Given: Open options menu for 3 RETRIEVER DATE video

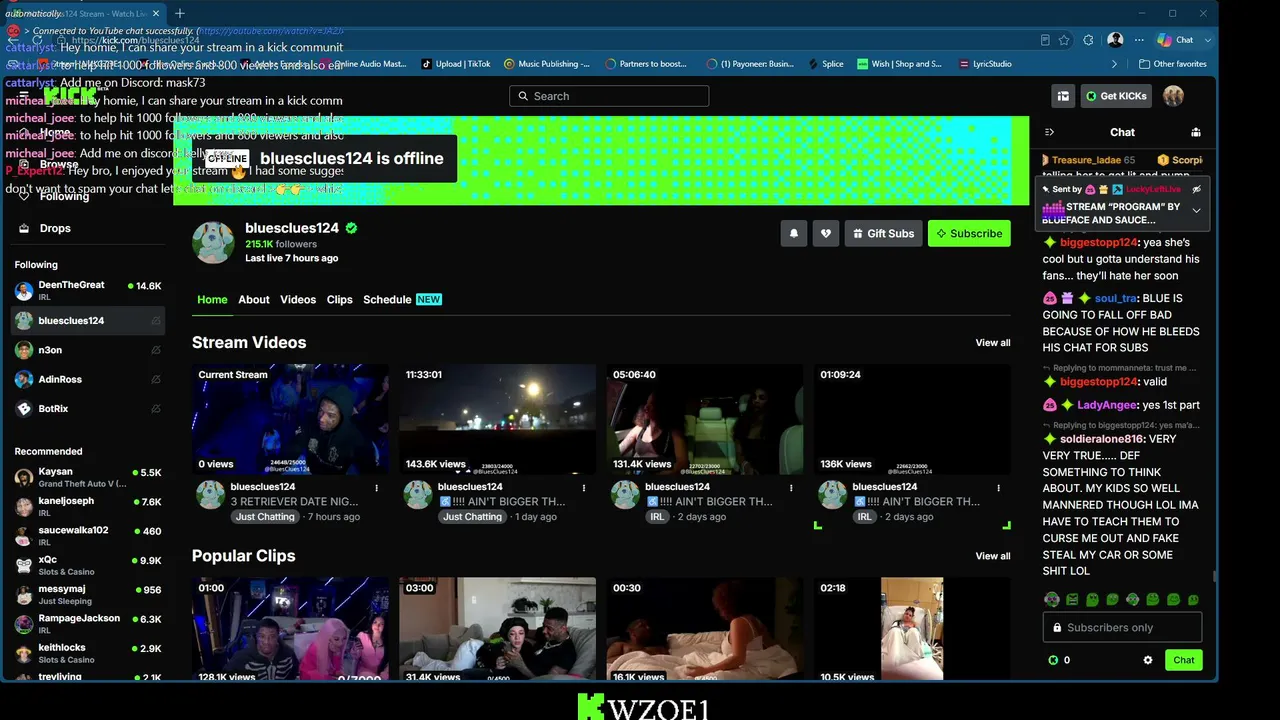Looking at the screenshot, I should pyautogui.click(x=377, y=488).
